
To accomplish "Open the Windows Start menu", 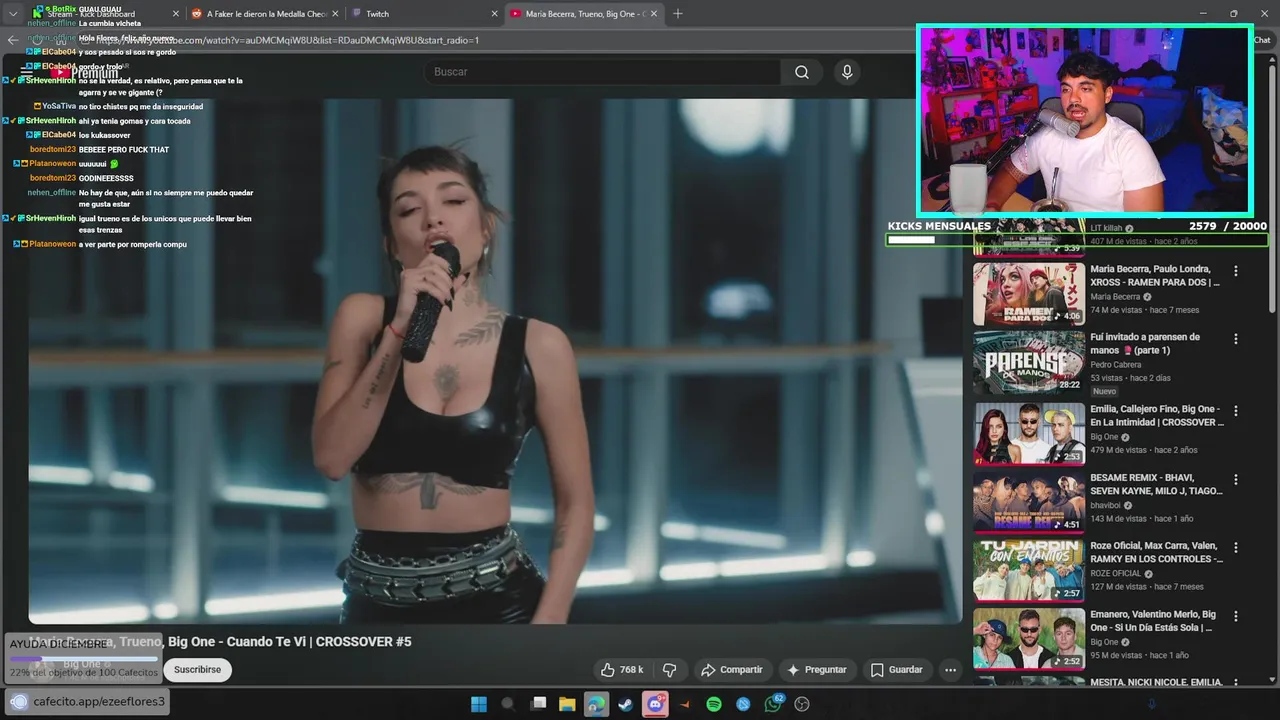I will click(479, 704).
